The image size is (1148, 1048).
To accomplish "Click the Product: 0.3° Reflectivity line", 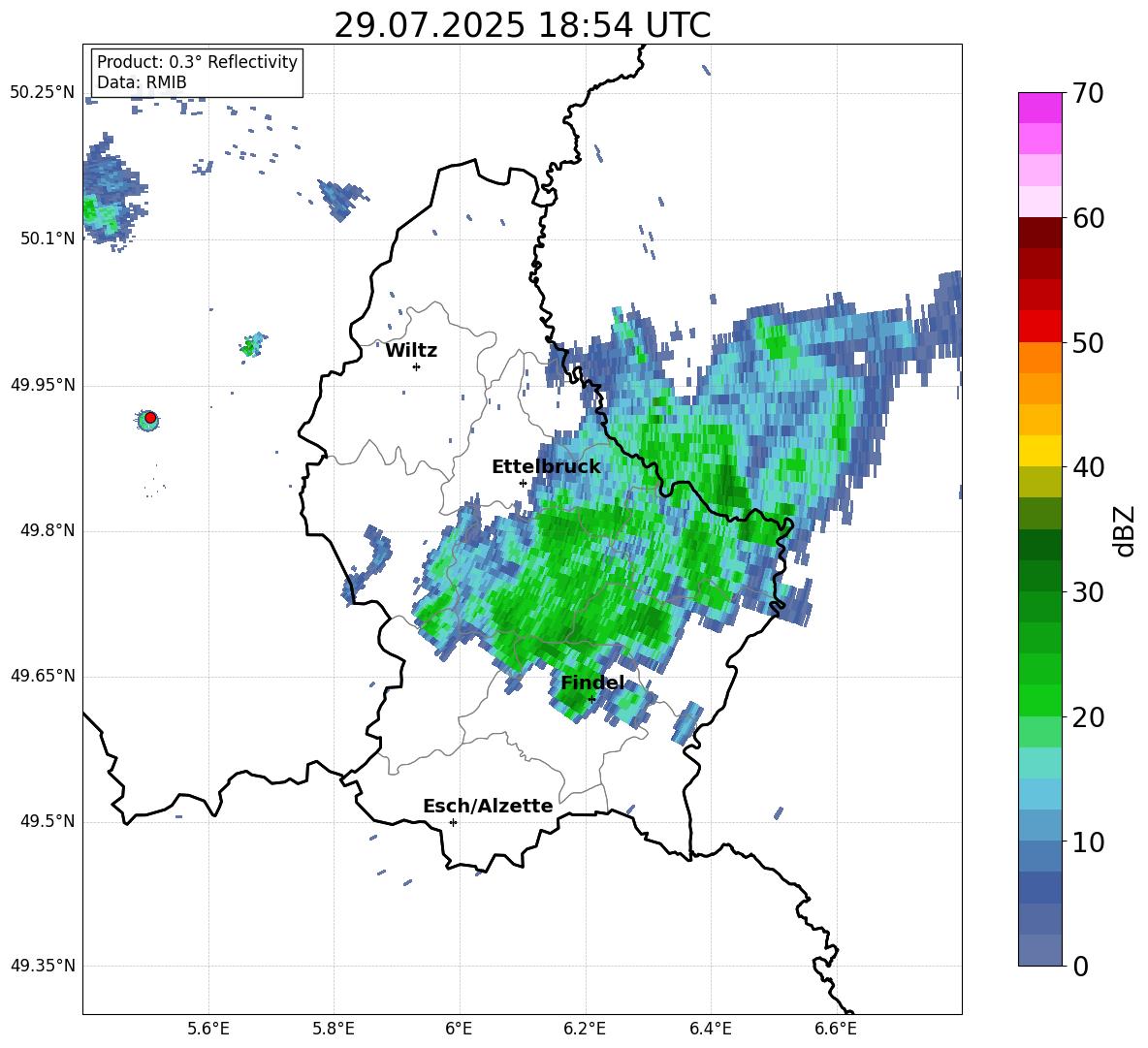I will (x=197, y=61).
